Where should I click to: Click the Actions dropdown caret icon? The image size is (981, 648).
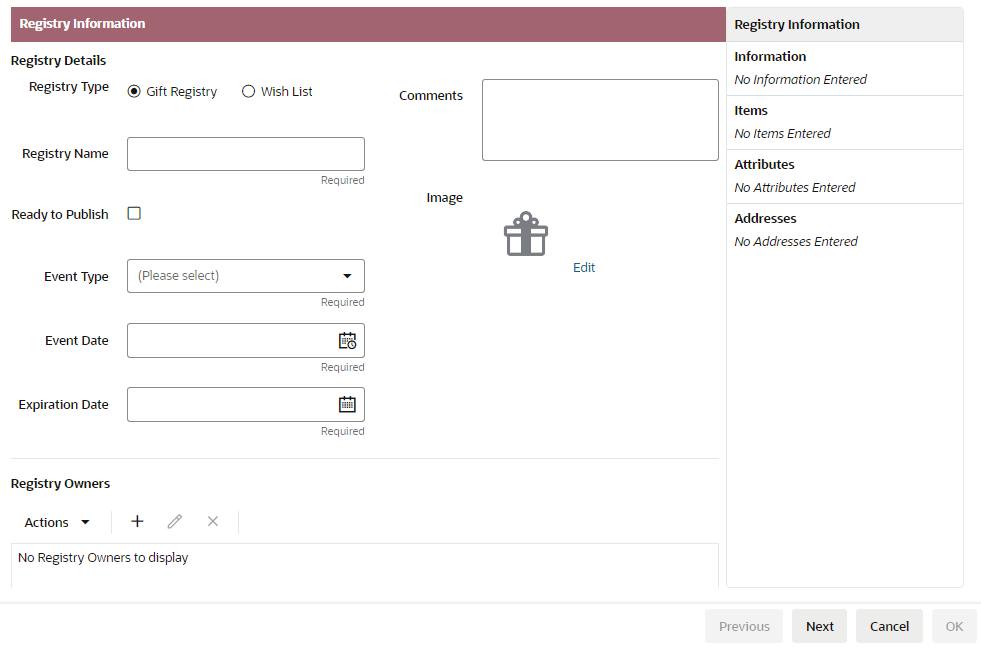85,521
